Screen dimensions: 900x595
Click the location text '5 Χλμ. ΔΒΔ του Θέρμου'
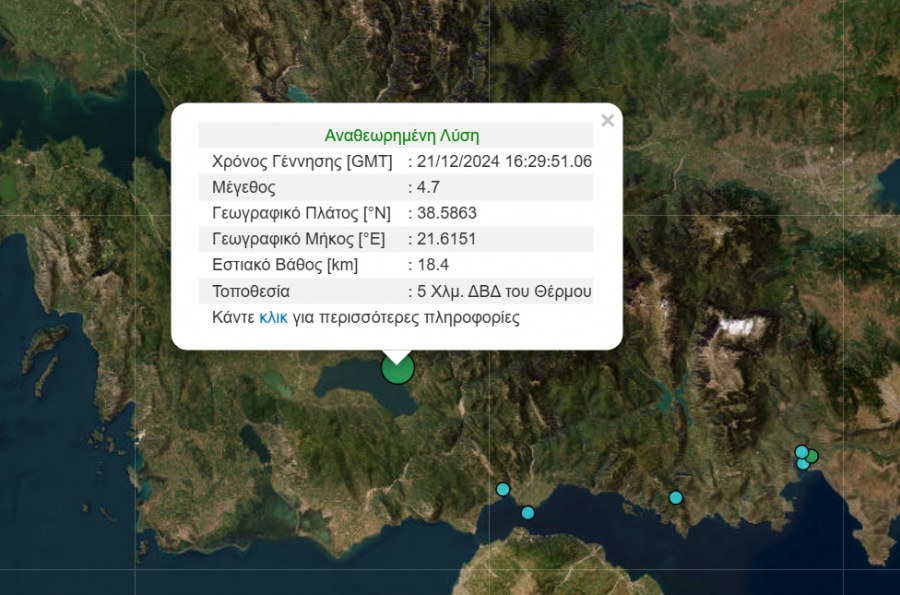504,292
